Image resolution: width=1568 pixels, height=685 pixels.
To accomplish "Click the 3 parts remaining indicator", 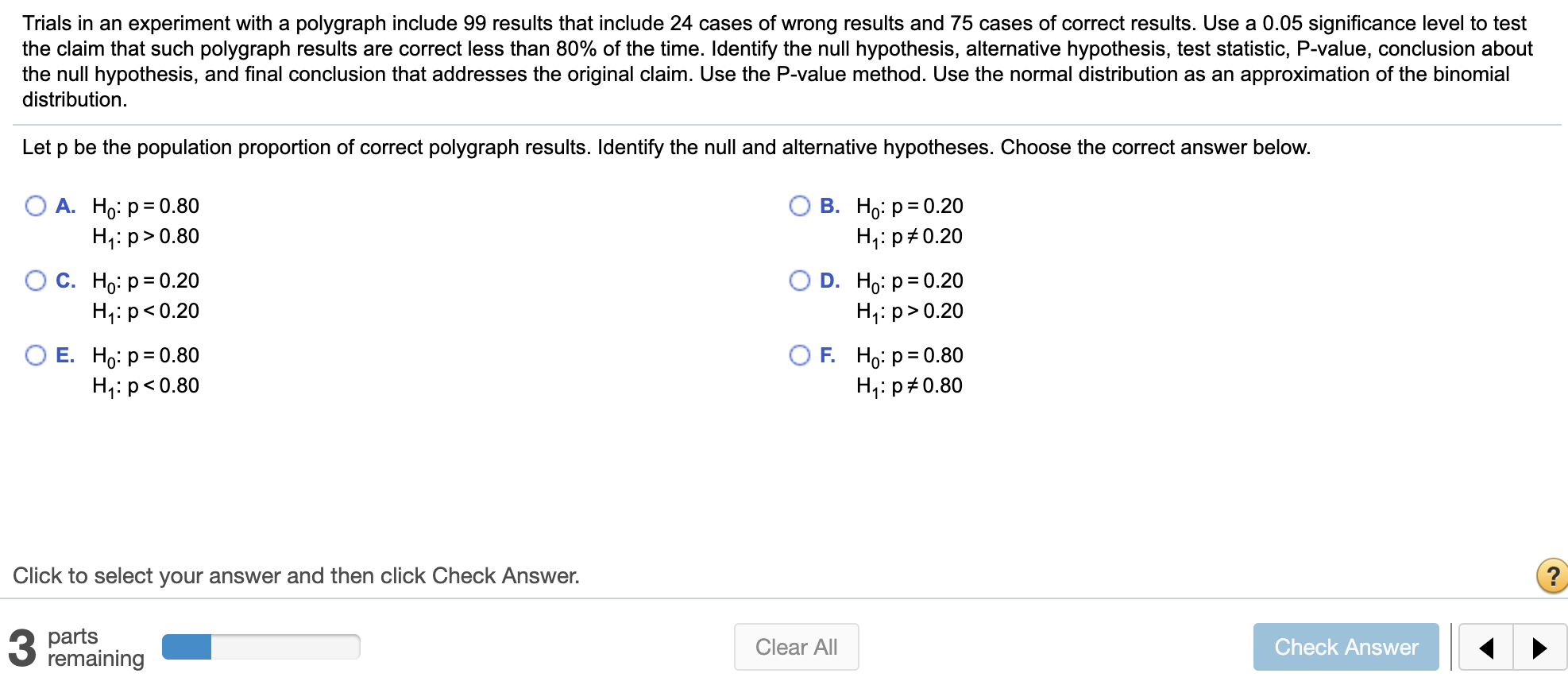I will pyautogui.click(x=75, y=646).
